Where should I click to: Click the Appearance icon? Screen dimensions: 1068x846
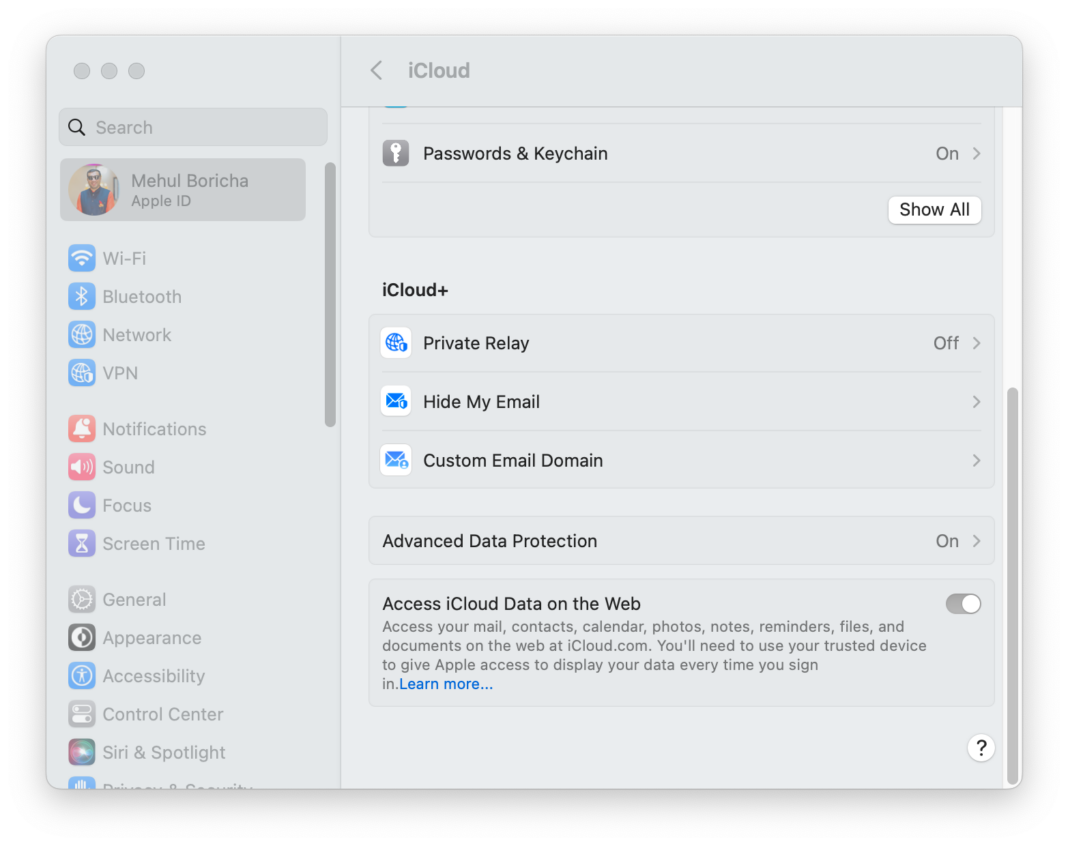click(82, 637)
